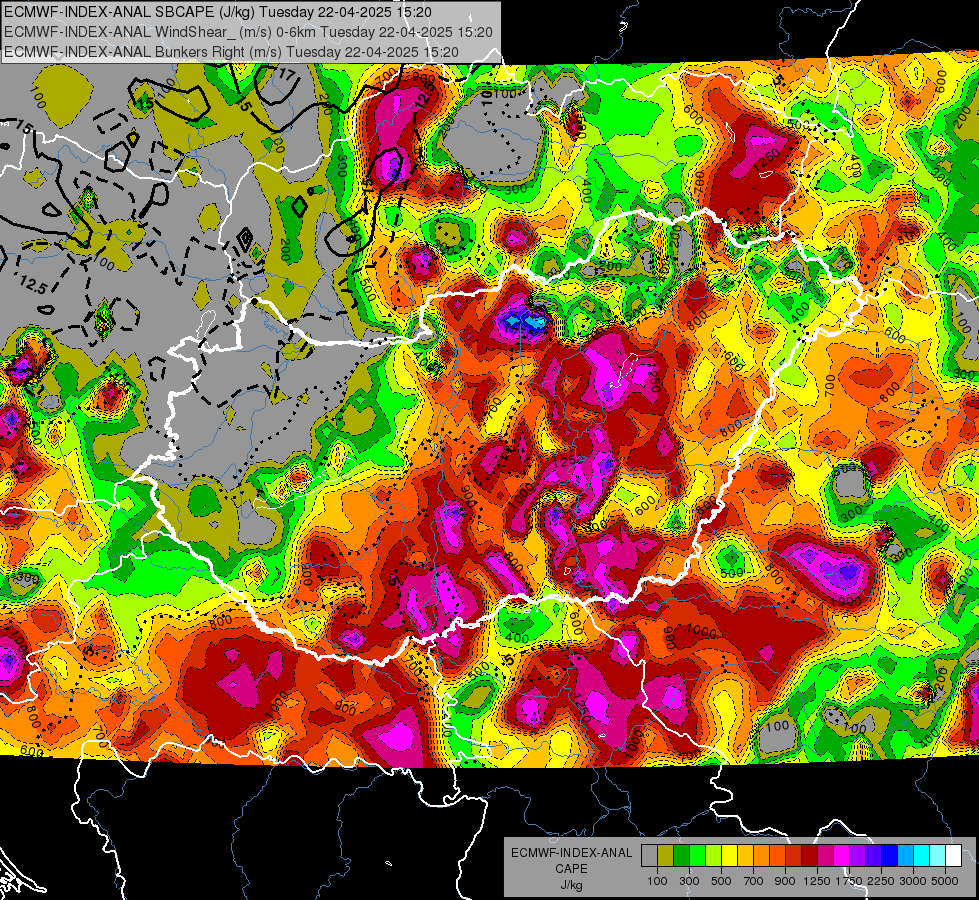This screenshot has width=979, height=900.
Task: Click the 17 contour label on map
Action: point(286,75)
